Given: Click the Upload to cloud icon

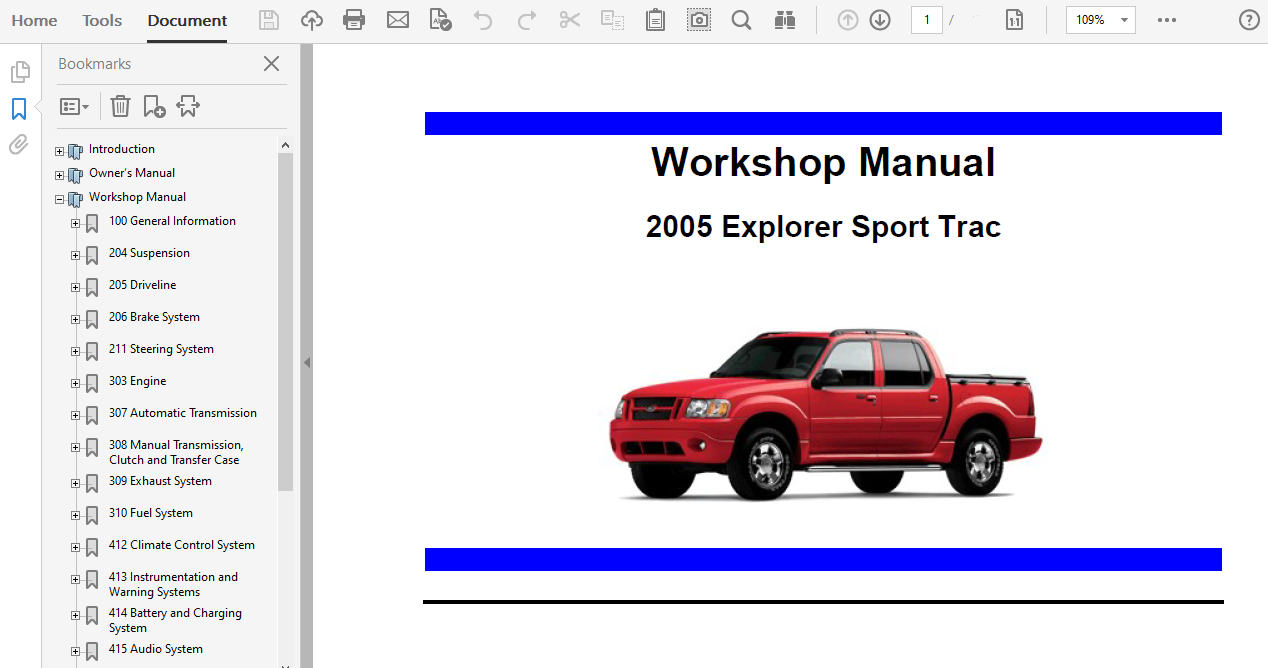Looking at the screenshot, I should (312, 20).
